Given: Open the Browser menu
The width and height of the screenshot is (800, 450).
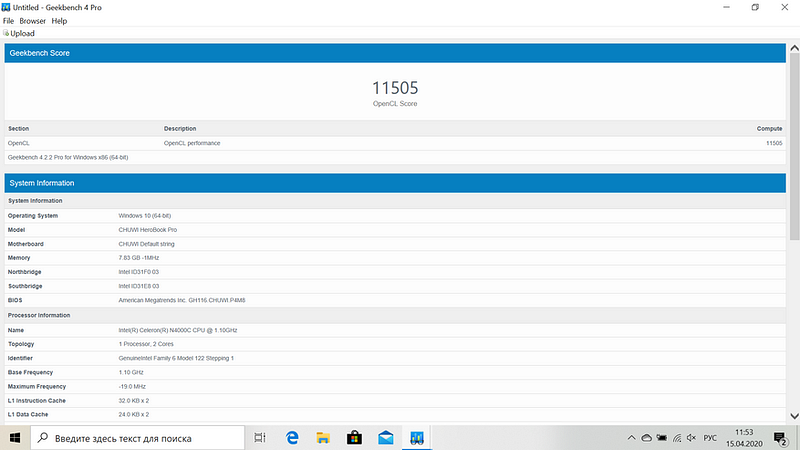Looking at the screenshot, I should tap(33, 21).
